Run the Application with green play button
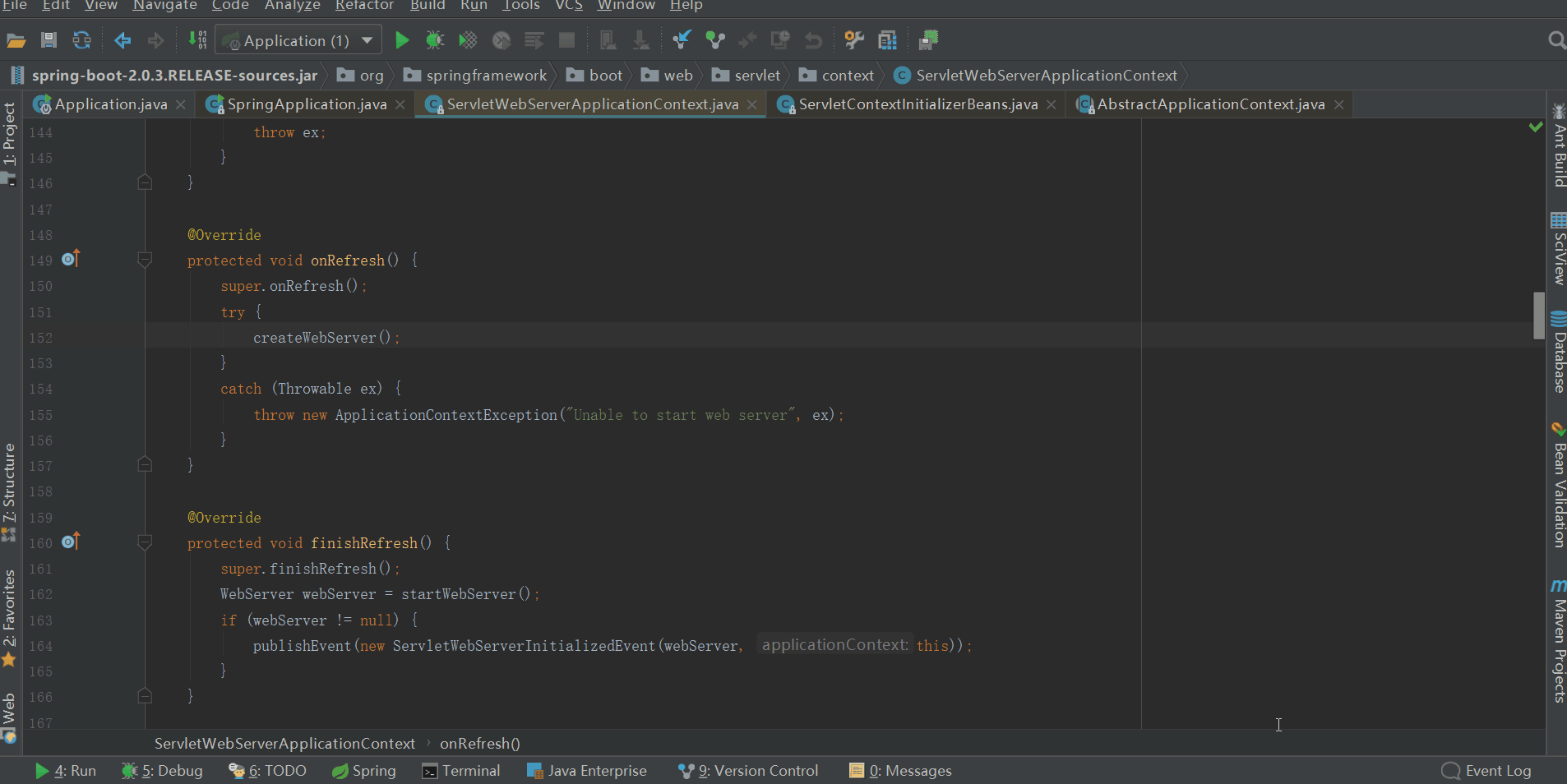The height and width of the screenshot is (784, 1567). pos(402,40)
